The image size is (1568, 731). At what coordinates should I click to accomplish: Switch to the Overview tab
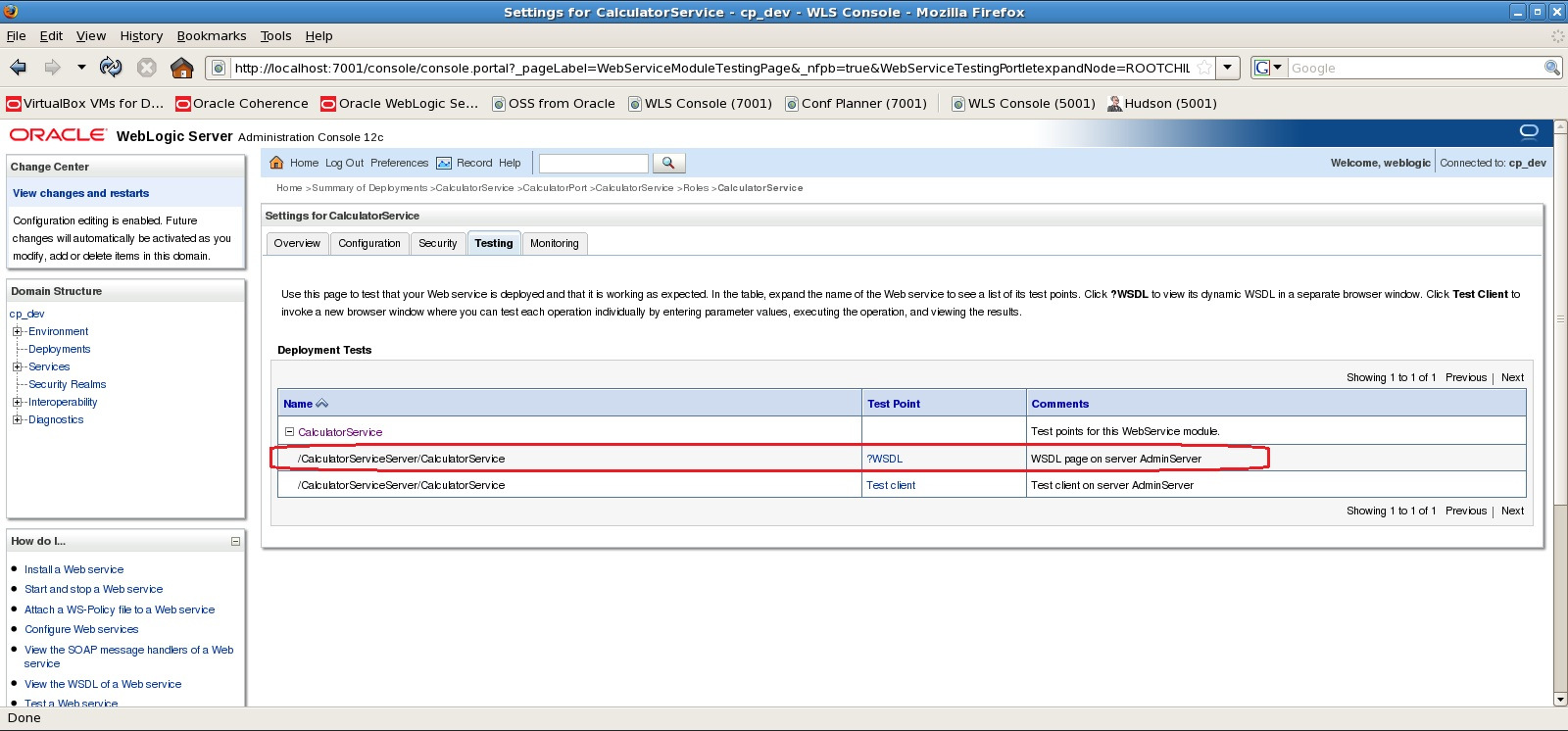(297, 243)
